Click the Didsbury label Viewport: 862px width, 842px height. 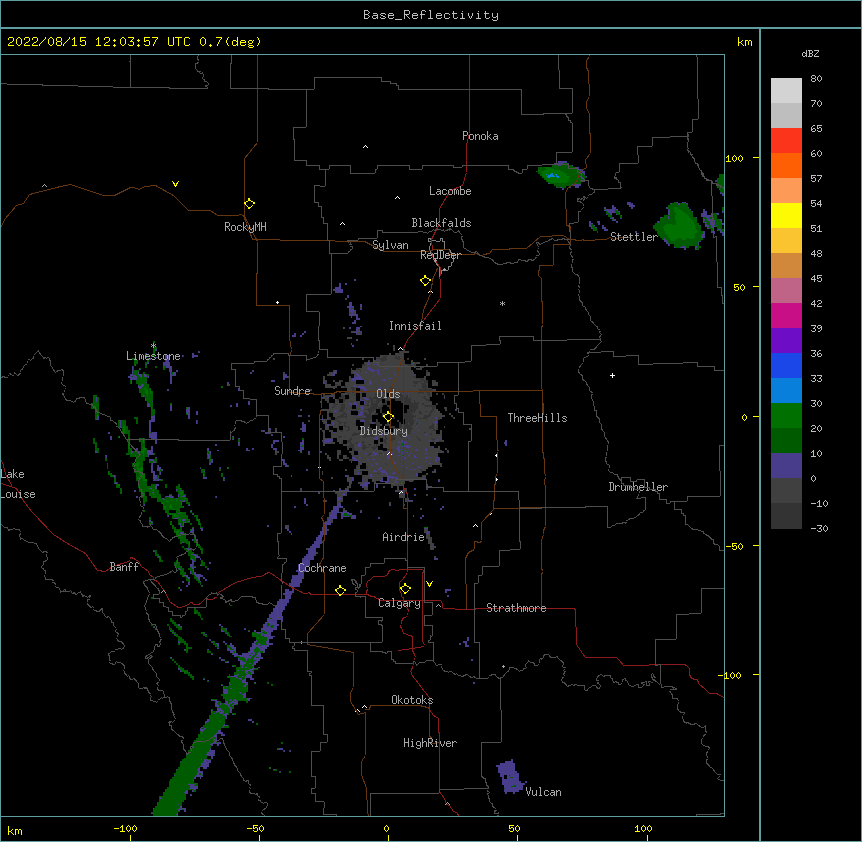tap(383, 431)
